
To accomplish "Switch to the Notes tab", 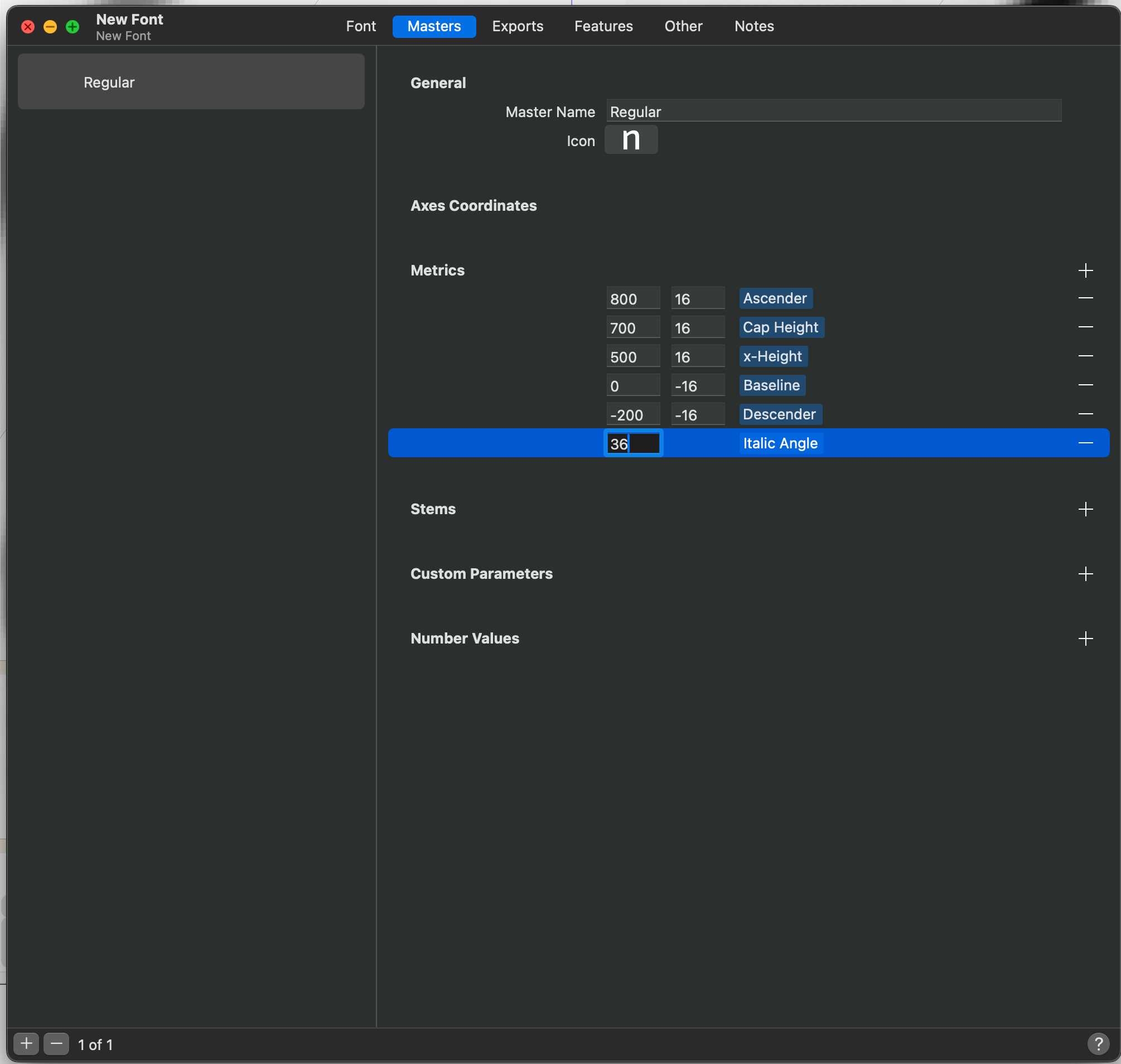I will pyautogui.click(x=754, y=26).
